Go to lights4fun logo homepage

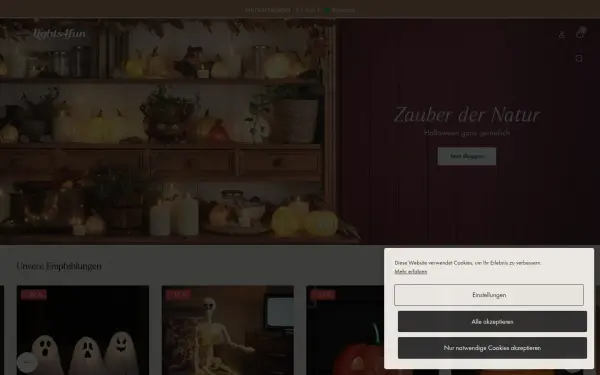pyautogui.click(x=59, y=34)
